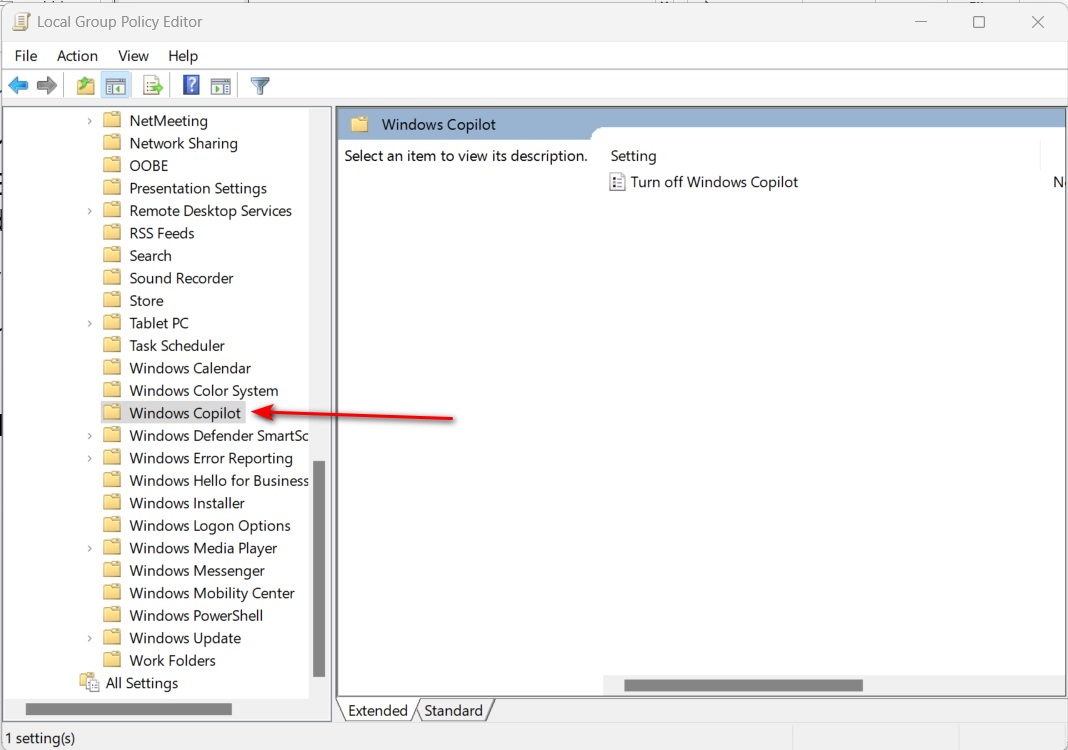1068x750 pixels.
Task: Expand the Windows Update folder
Action: point(90,638)
